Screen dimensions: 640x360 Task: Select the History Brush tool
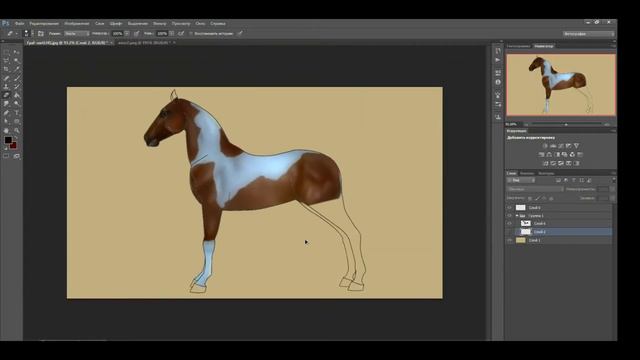(x=16, y=86)
